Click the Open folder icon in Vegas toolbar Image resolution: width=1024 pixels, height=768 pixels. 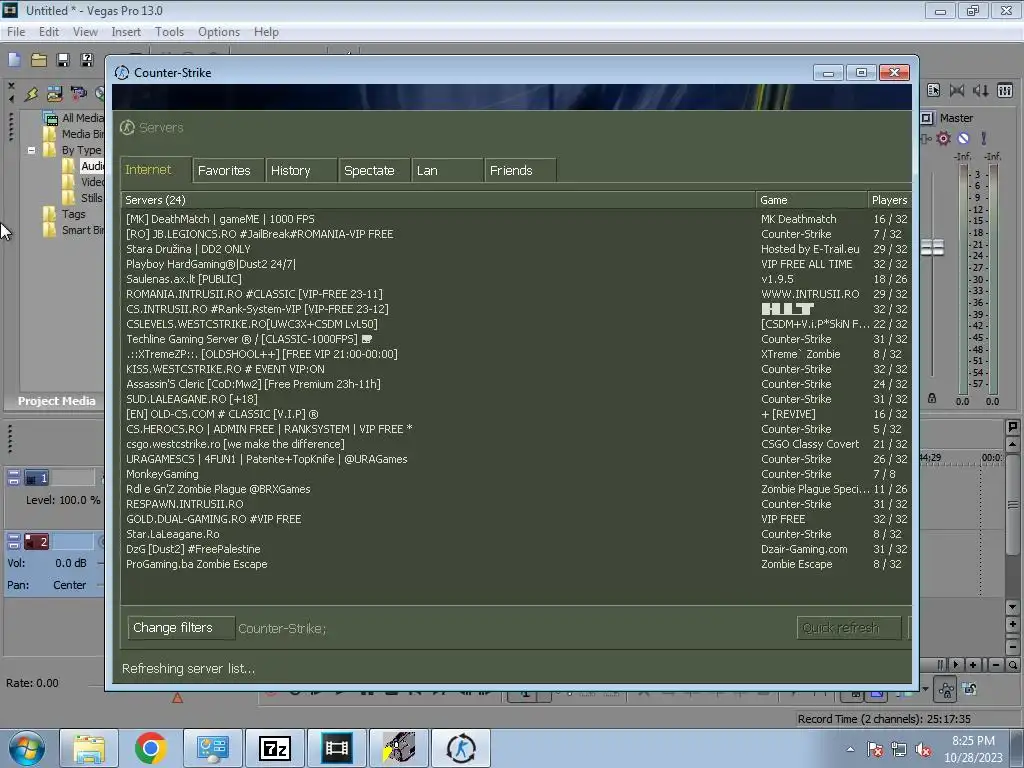pos(39,60)
